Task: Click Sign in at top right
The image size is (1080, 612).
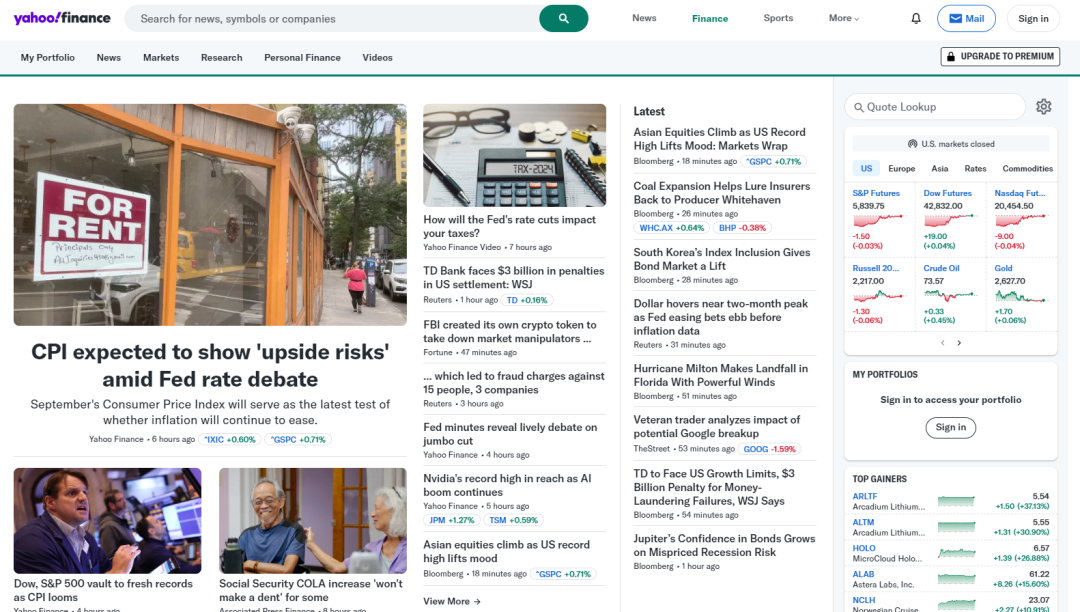Action: [1033, 19]
